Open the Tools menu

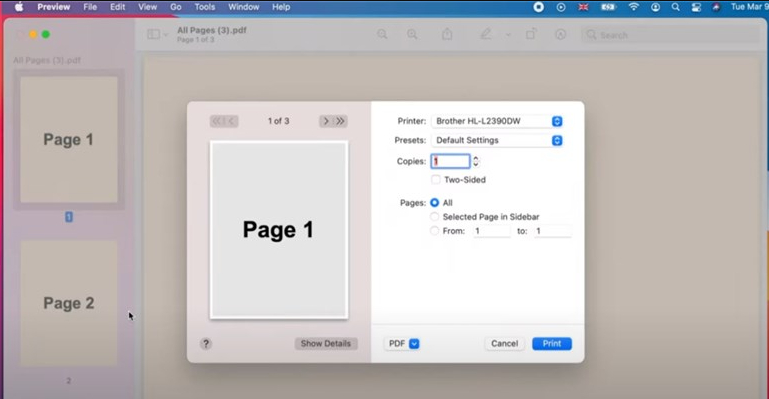point(205,7)
